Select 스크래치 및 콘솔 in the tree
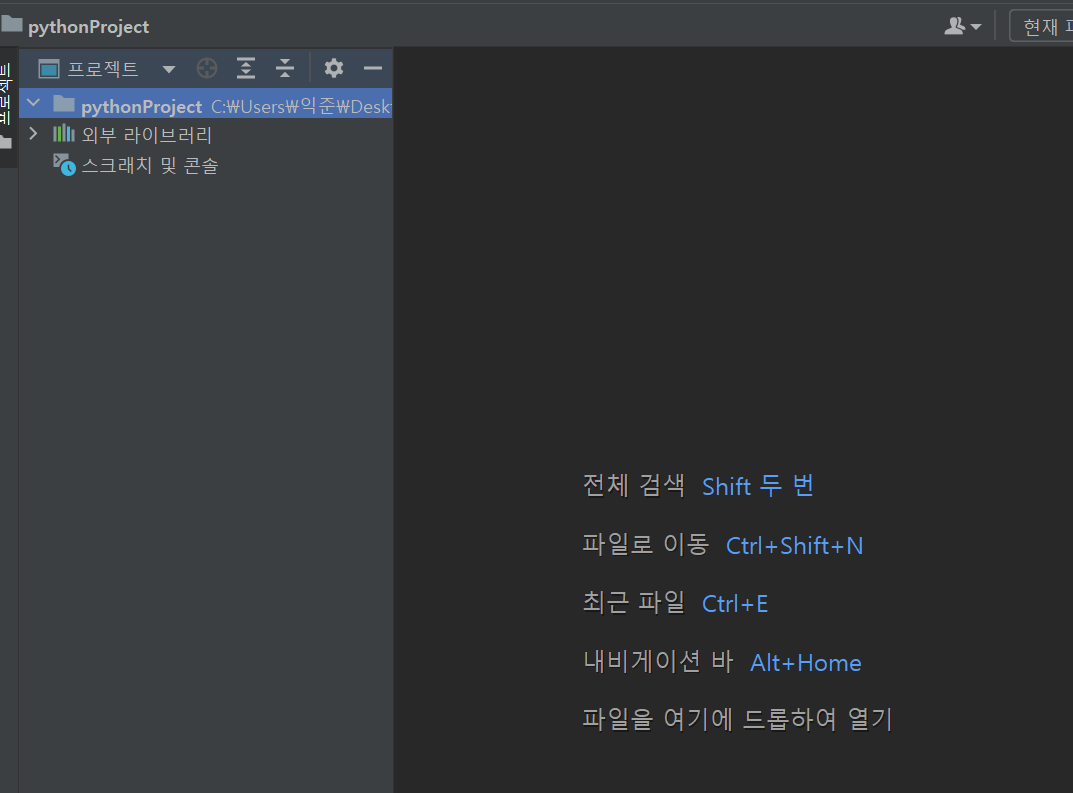Viewport: 1073px width, 793px height. 150,166
